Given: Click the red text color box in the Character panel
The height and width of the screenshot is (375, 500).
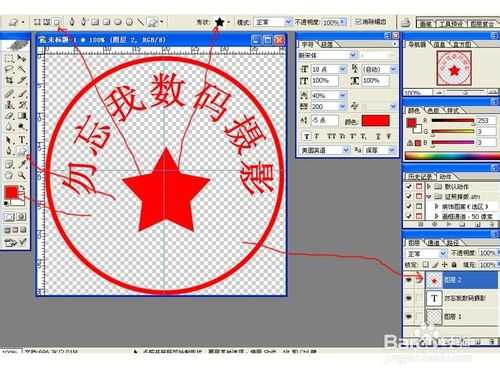Looking at the screenshot, I should (375, 121).
